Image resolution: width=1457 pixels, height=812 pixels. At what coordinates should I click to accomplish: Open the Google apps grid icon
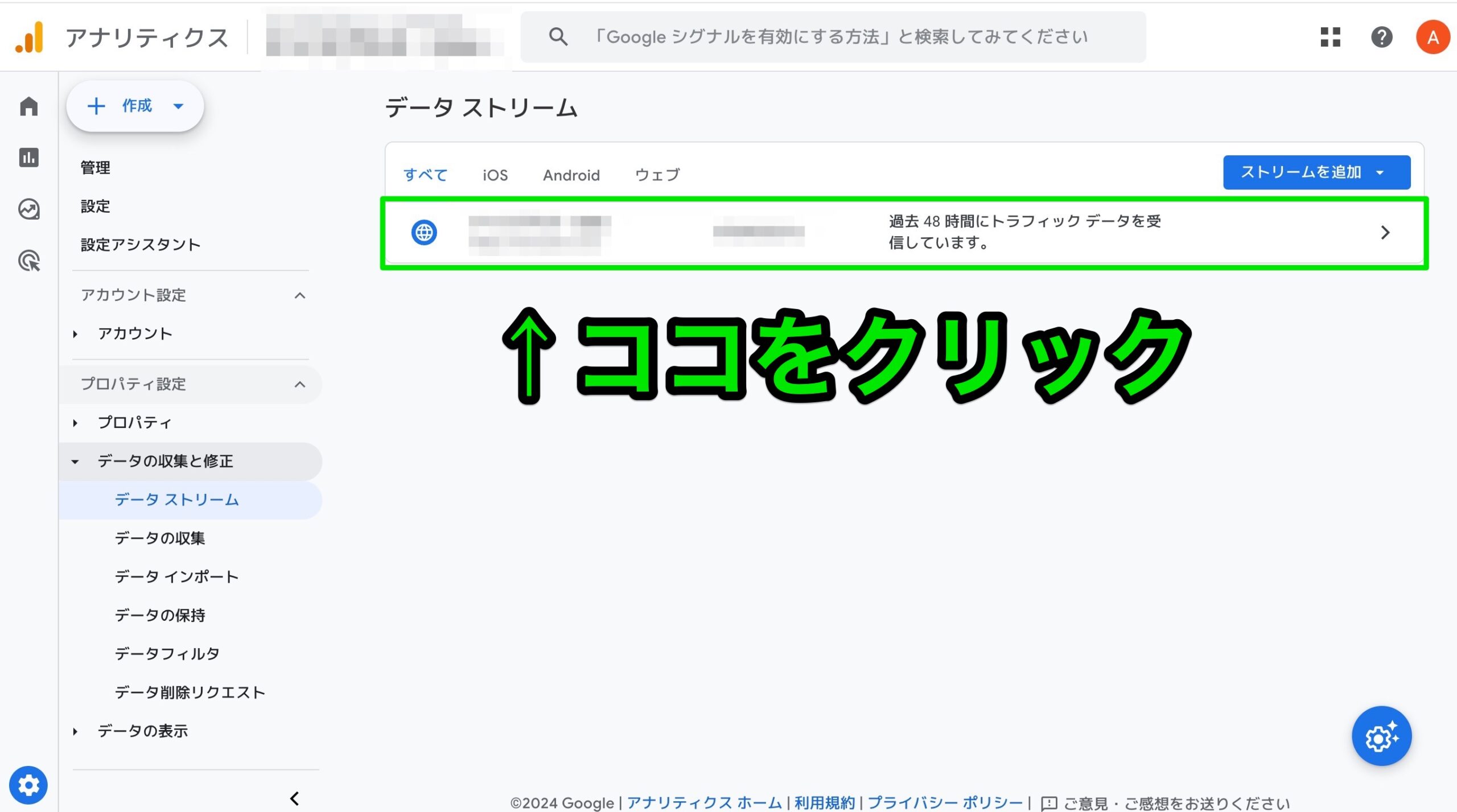pos(1330,37)
